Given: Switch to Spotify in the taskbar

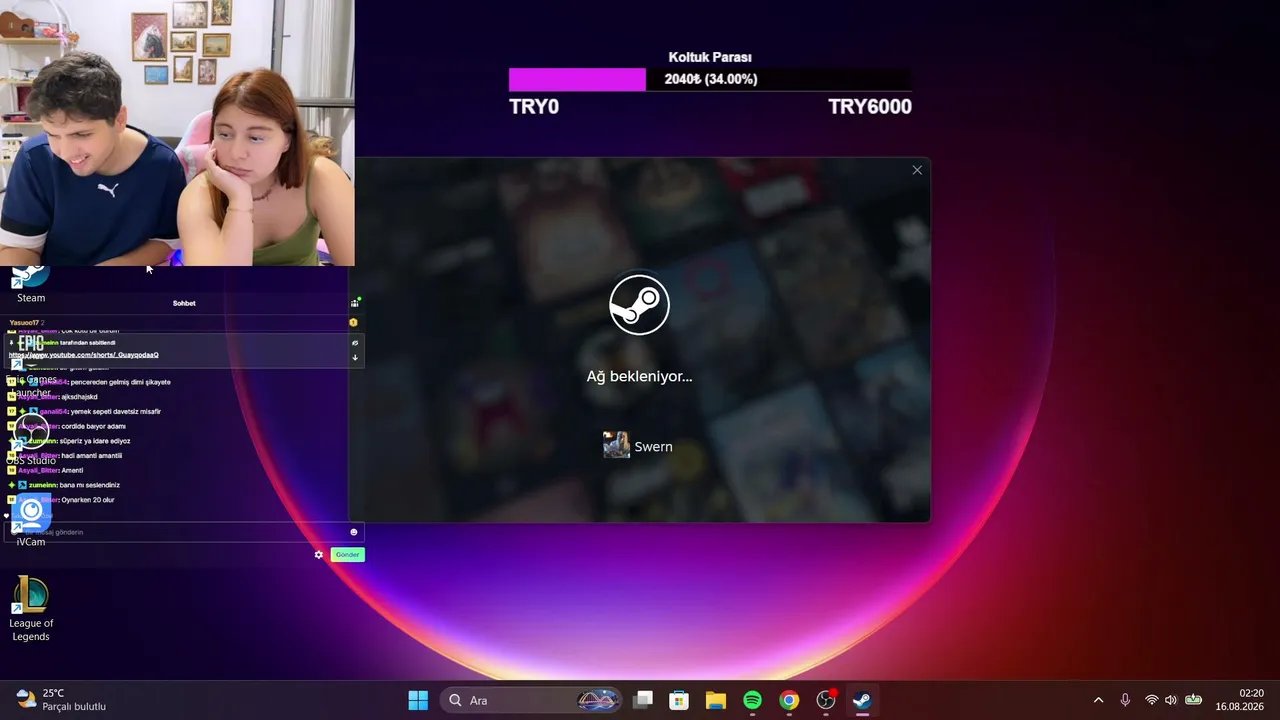Looking at the screenshot, I should [753, 700].
